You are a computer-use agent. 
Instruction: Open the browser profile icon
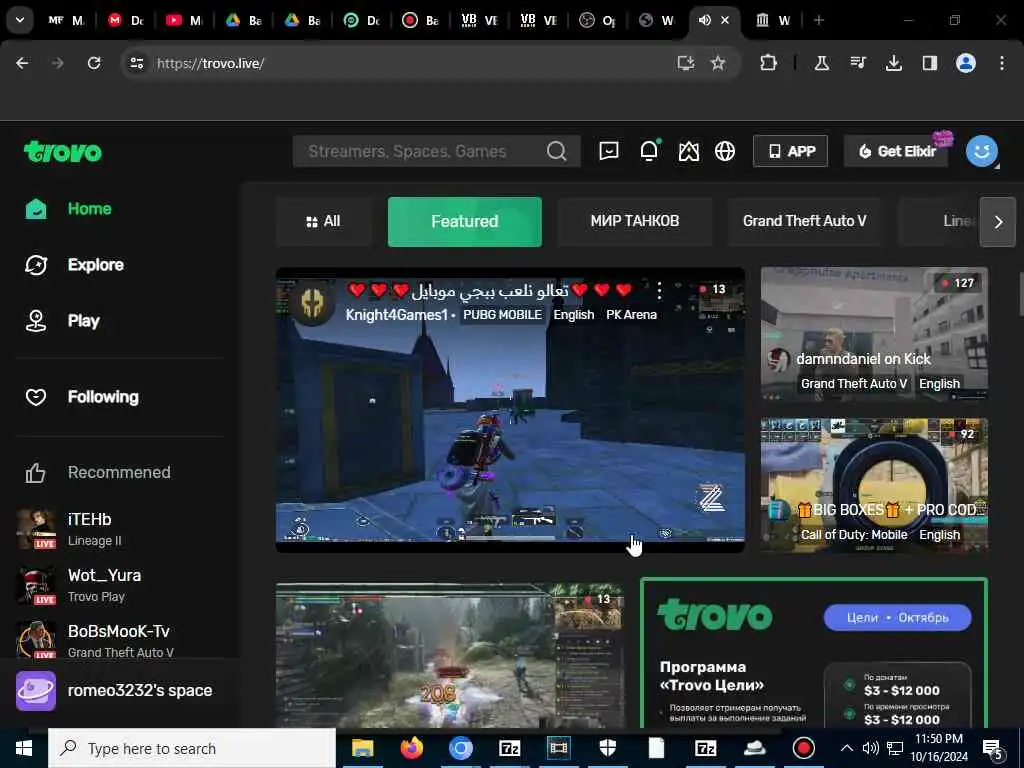coord(966,63)
